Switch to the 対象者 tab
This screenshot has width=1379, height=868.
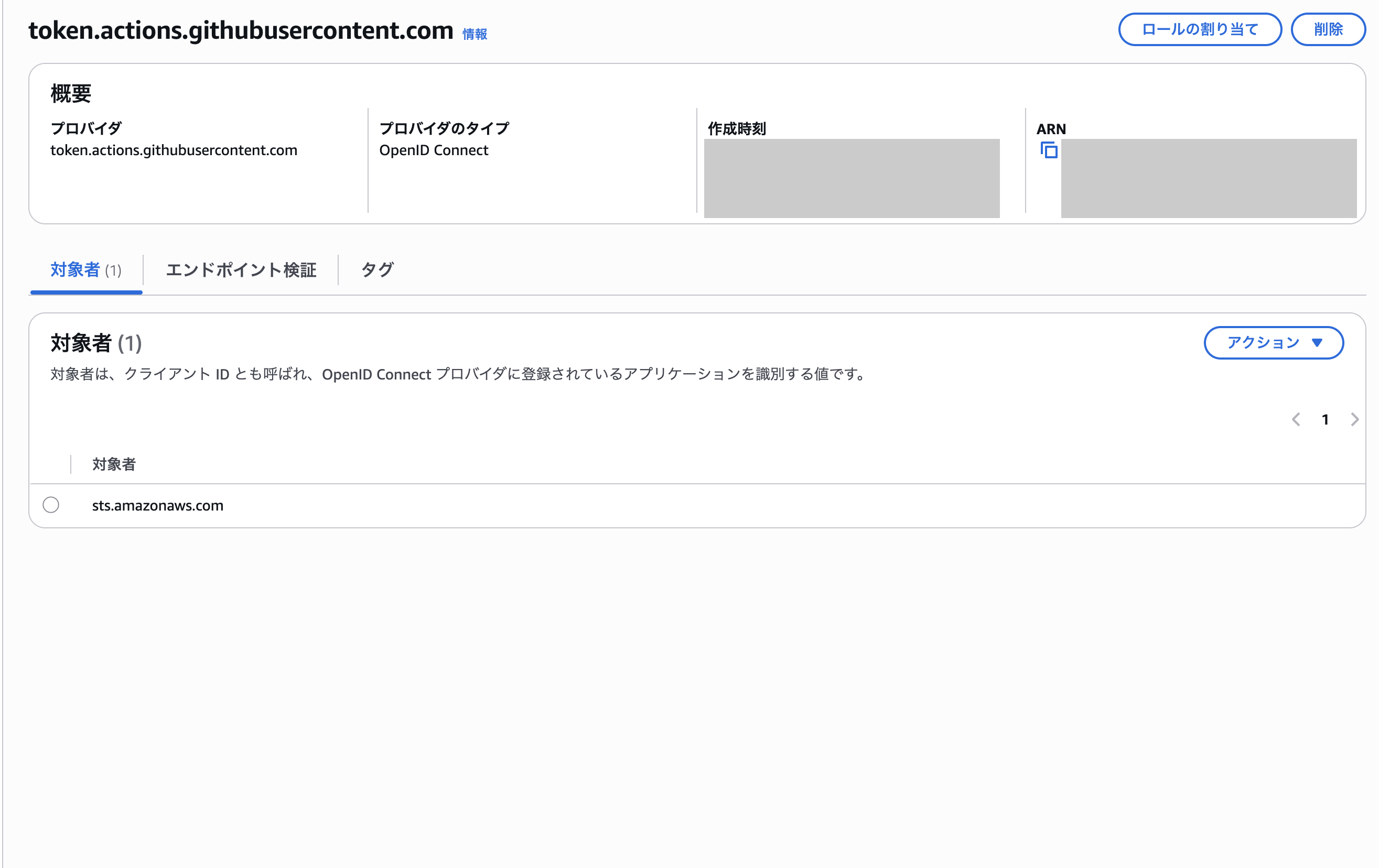86,269
